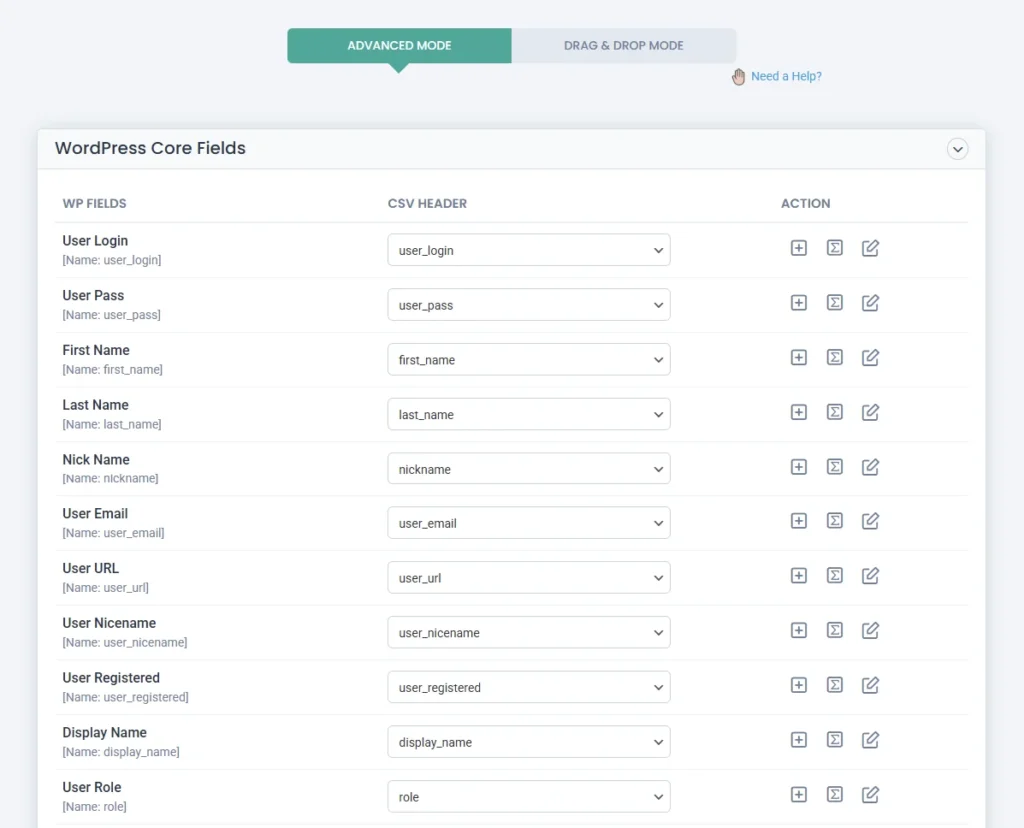Click the sigma formula icon for Nick Name

pos(834,467)
